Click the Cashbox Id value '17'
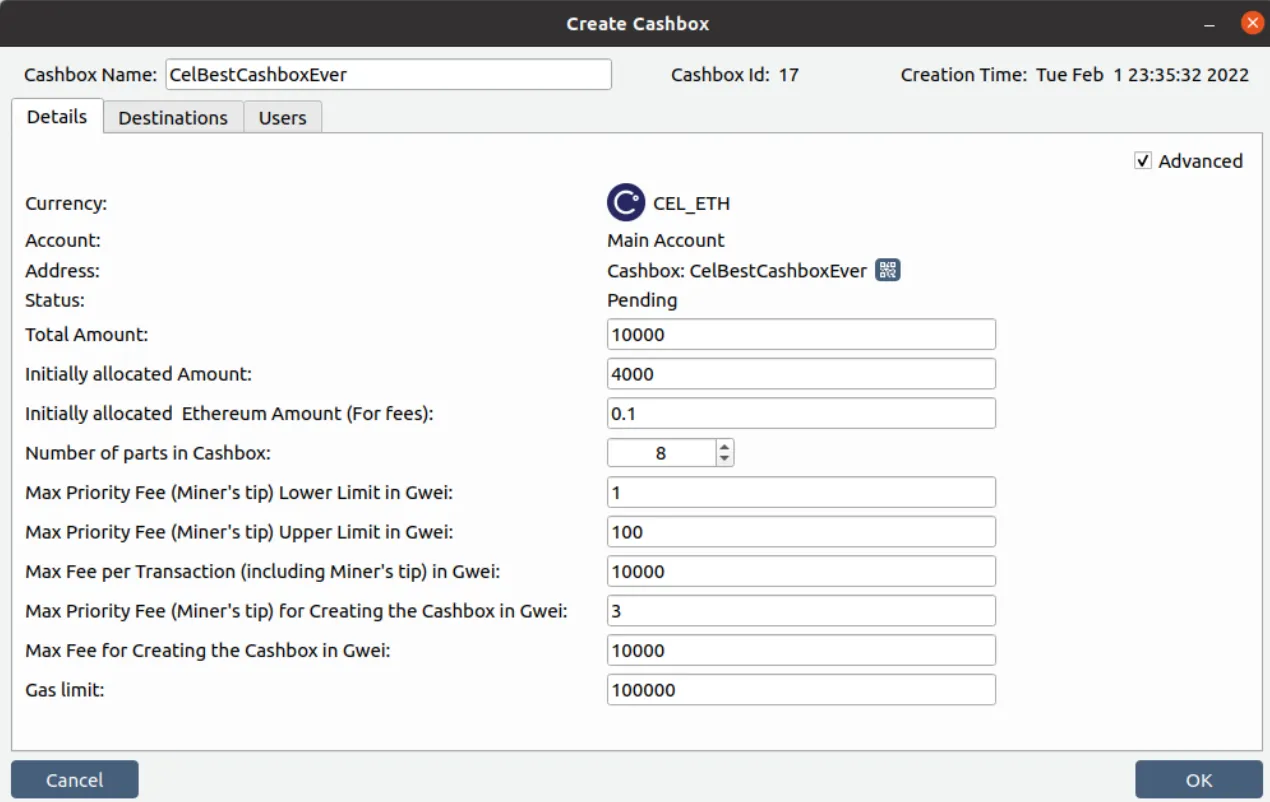Image resolution: width=1270 pixels, height=802 pixels. 788,74
